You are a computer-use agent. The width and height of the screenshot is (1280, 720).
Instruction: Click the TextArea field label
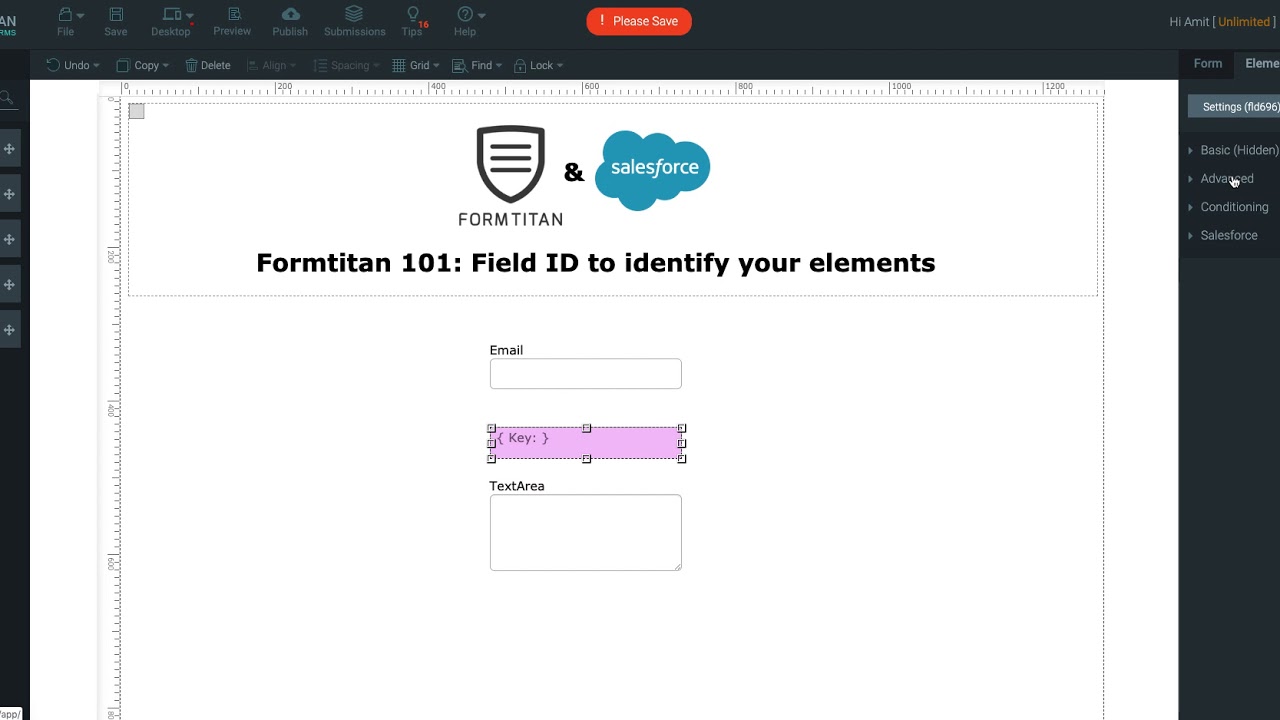pos(517,486)
